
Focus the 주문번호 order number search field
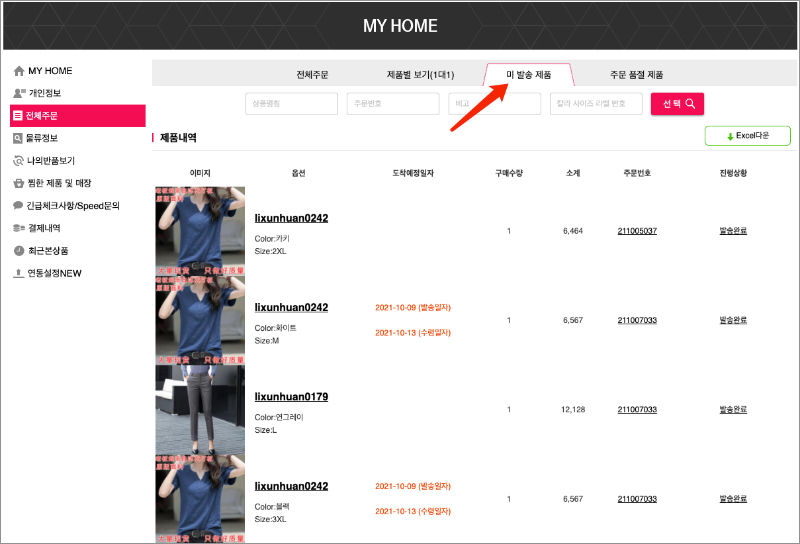pos(393,104)
